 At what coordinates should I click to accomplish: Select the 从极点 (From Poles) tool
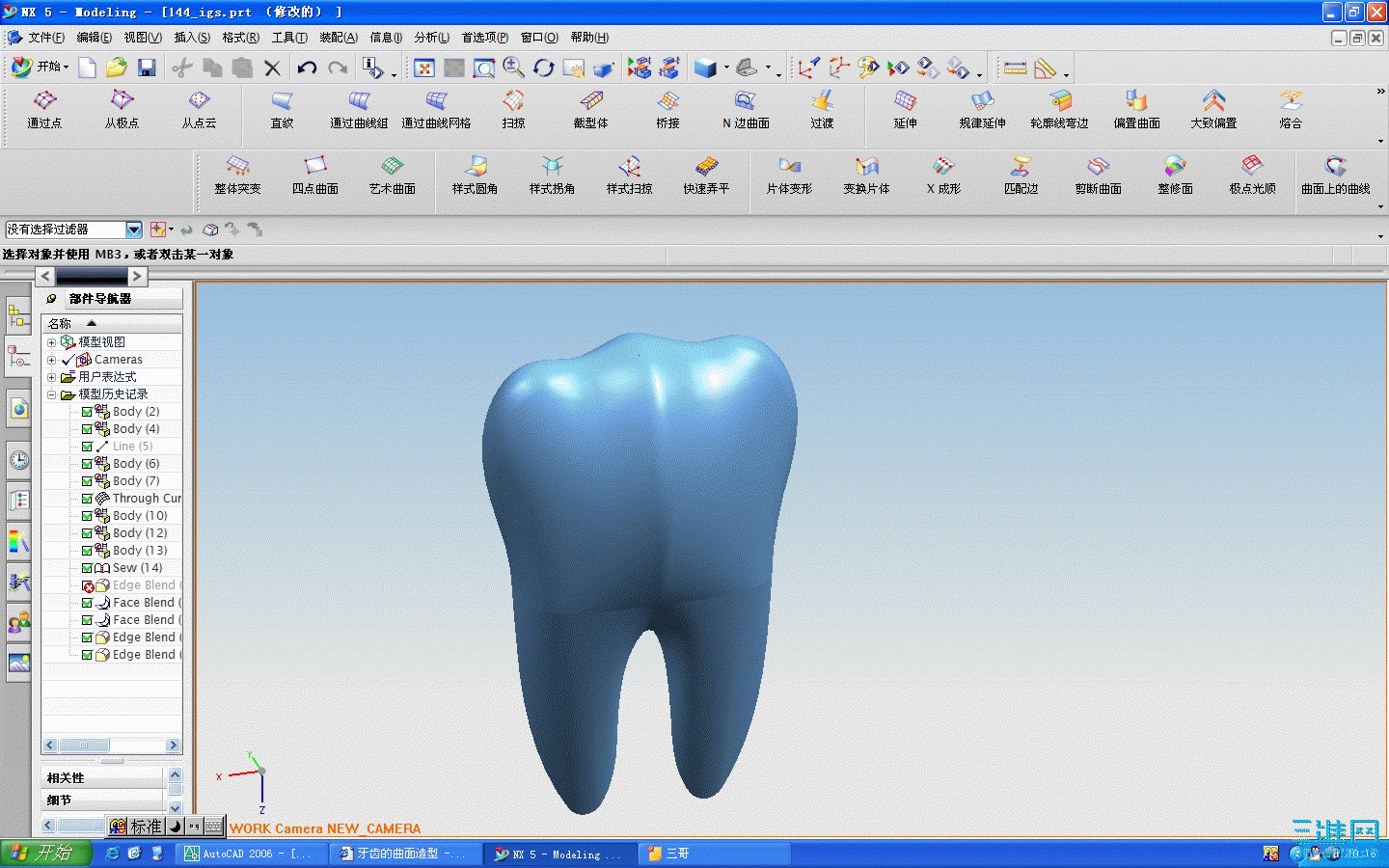point(122,110)
